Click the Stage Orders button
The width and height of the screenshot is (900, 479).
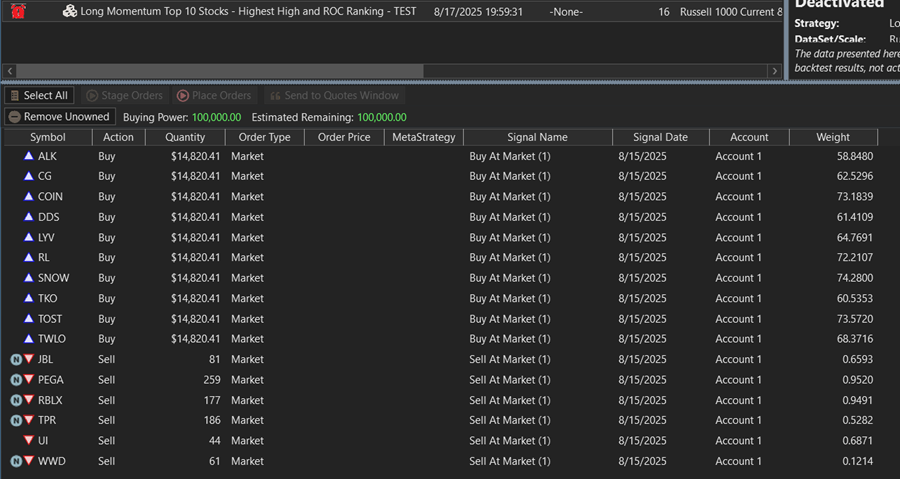tap(125, 96)
